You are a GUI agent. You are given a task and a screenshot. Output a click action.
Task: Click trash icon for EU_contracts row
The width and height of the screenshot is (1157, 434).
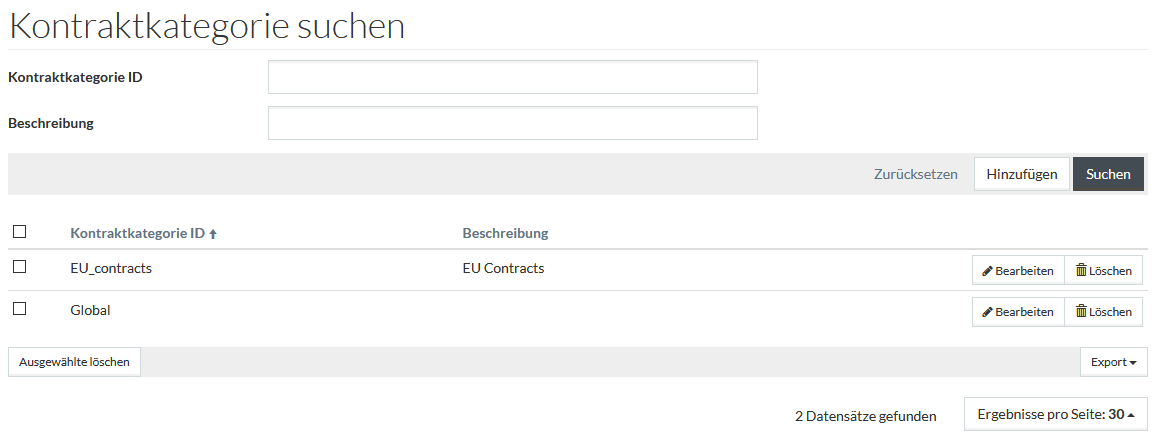(1081, 270)
